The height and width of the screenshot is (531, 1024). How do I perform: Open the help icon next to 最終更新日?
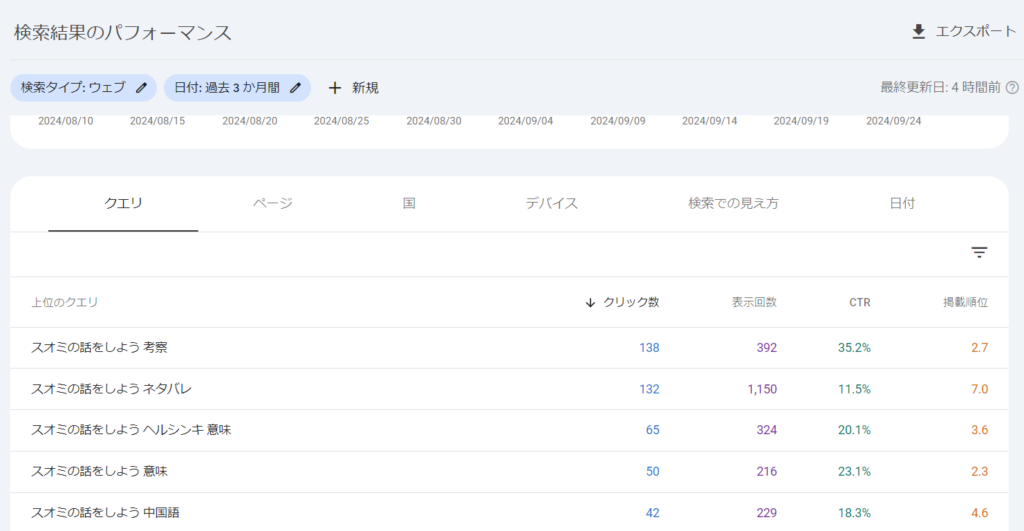[x=1012, y=88]
